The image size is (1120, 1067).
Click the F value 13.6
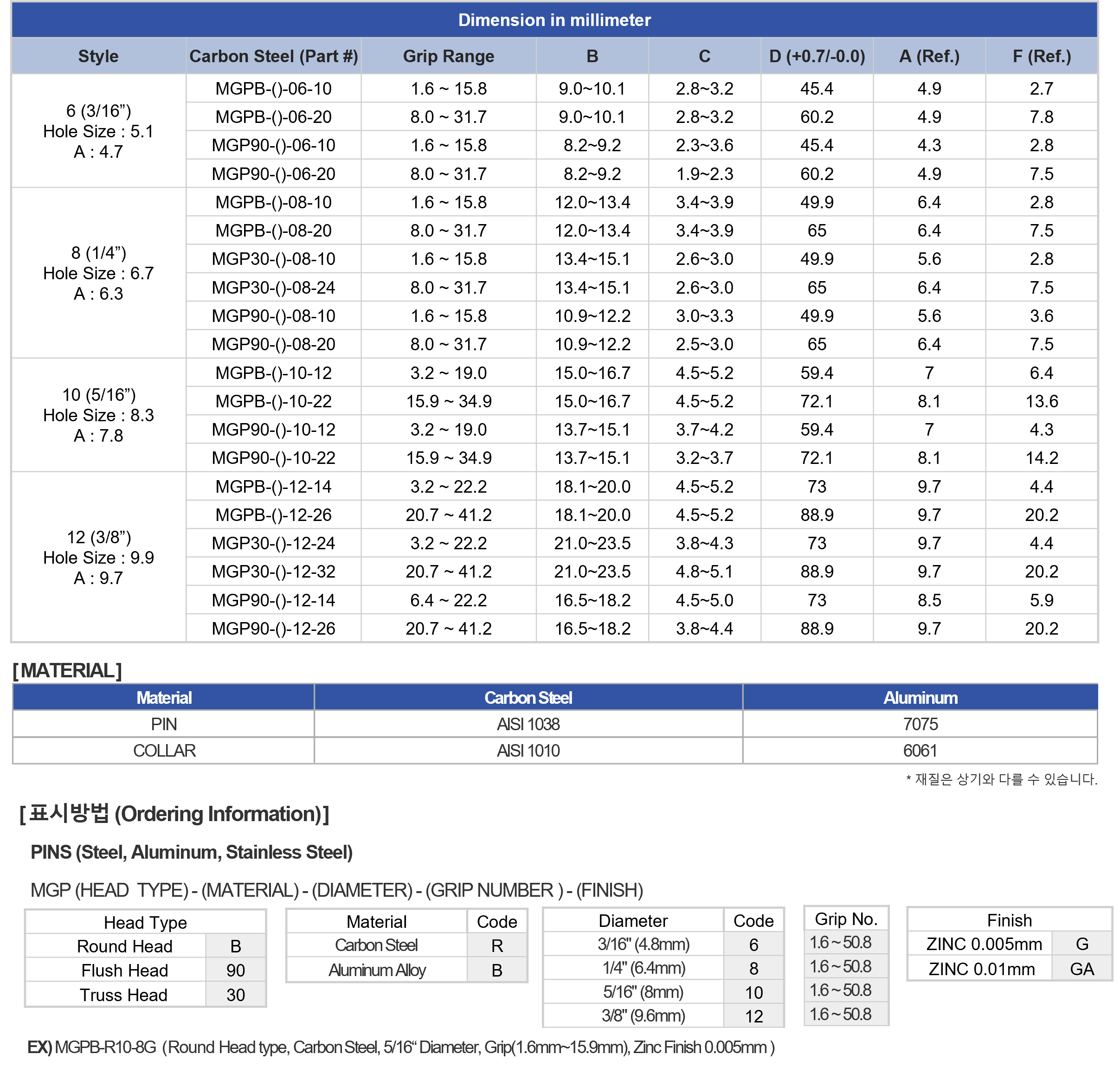pyautogui.click(x=1042, y=402)
